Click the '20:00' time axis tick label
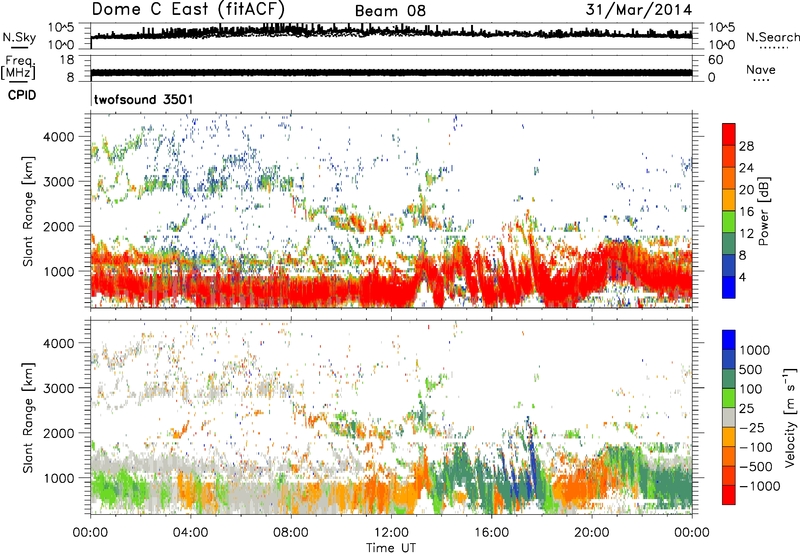Viewport: 800px width, 554px height. click(x=592, y=533)
